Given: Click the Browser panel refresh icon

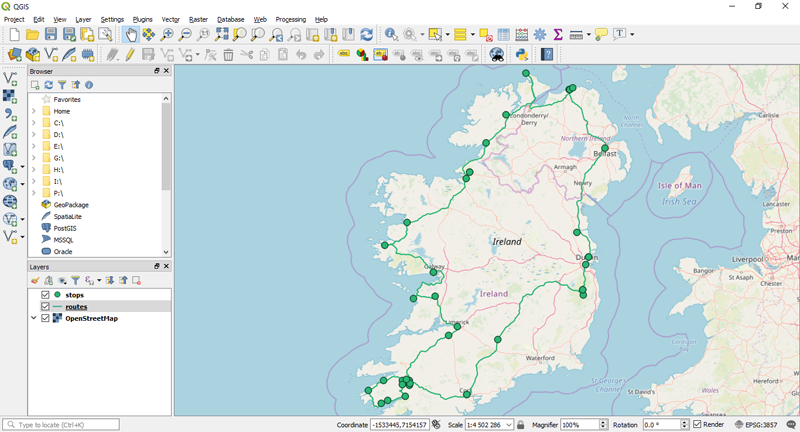Looking at the screenshot, I should pos(48,85).
